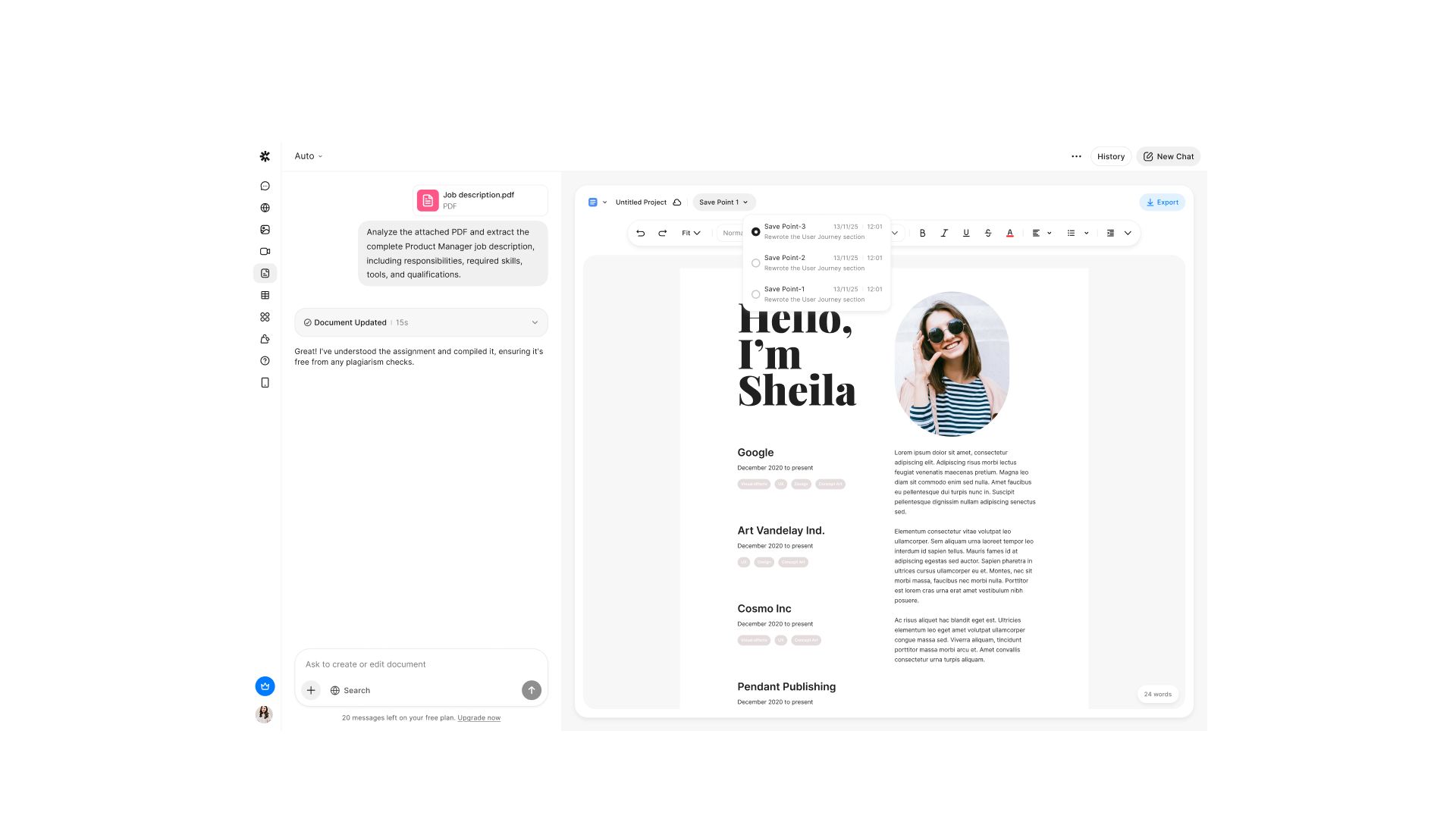Select the Save Point-2 radio button

click(755, 262)
